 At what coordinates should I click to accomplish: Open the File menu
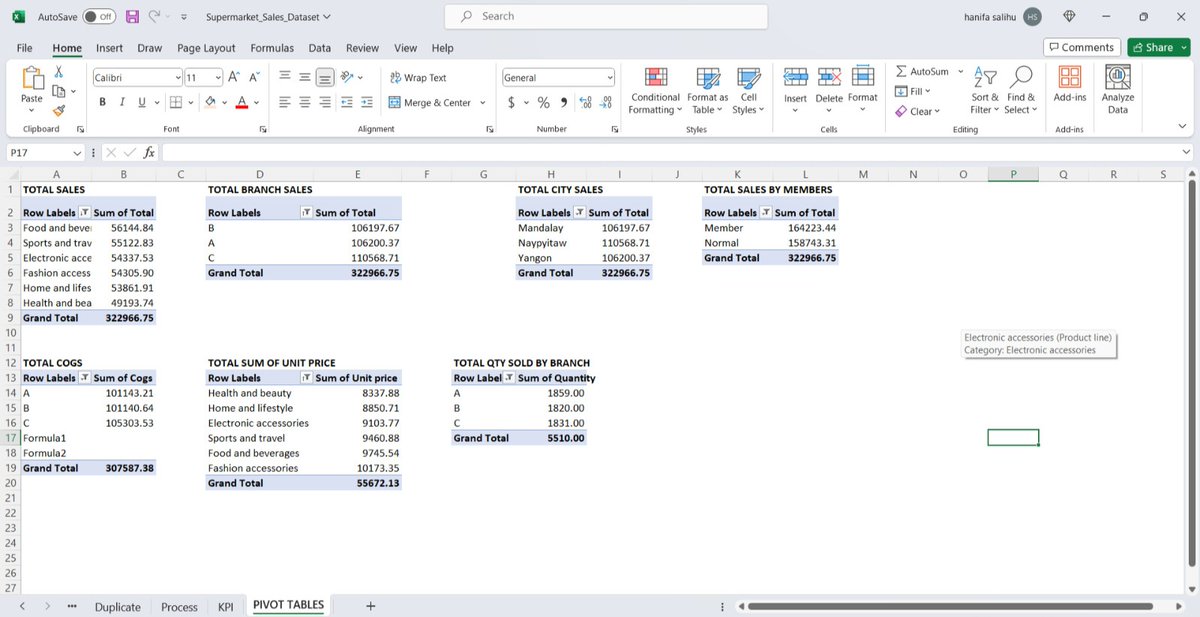click(x=25, y=47)
